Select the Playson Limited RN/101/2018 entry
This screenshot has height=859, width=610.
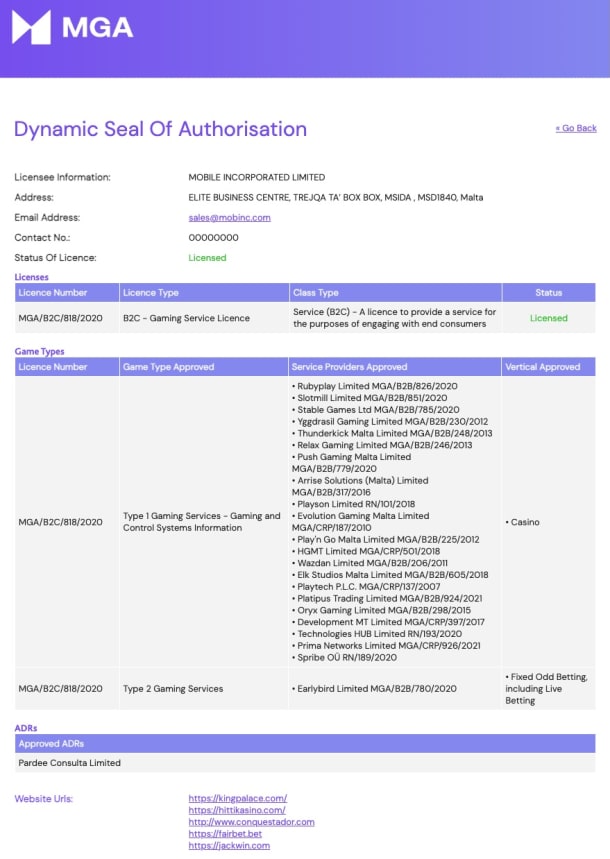pyautogui.click(x=354, y=504)
